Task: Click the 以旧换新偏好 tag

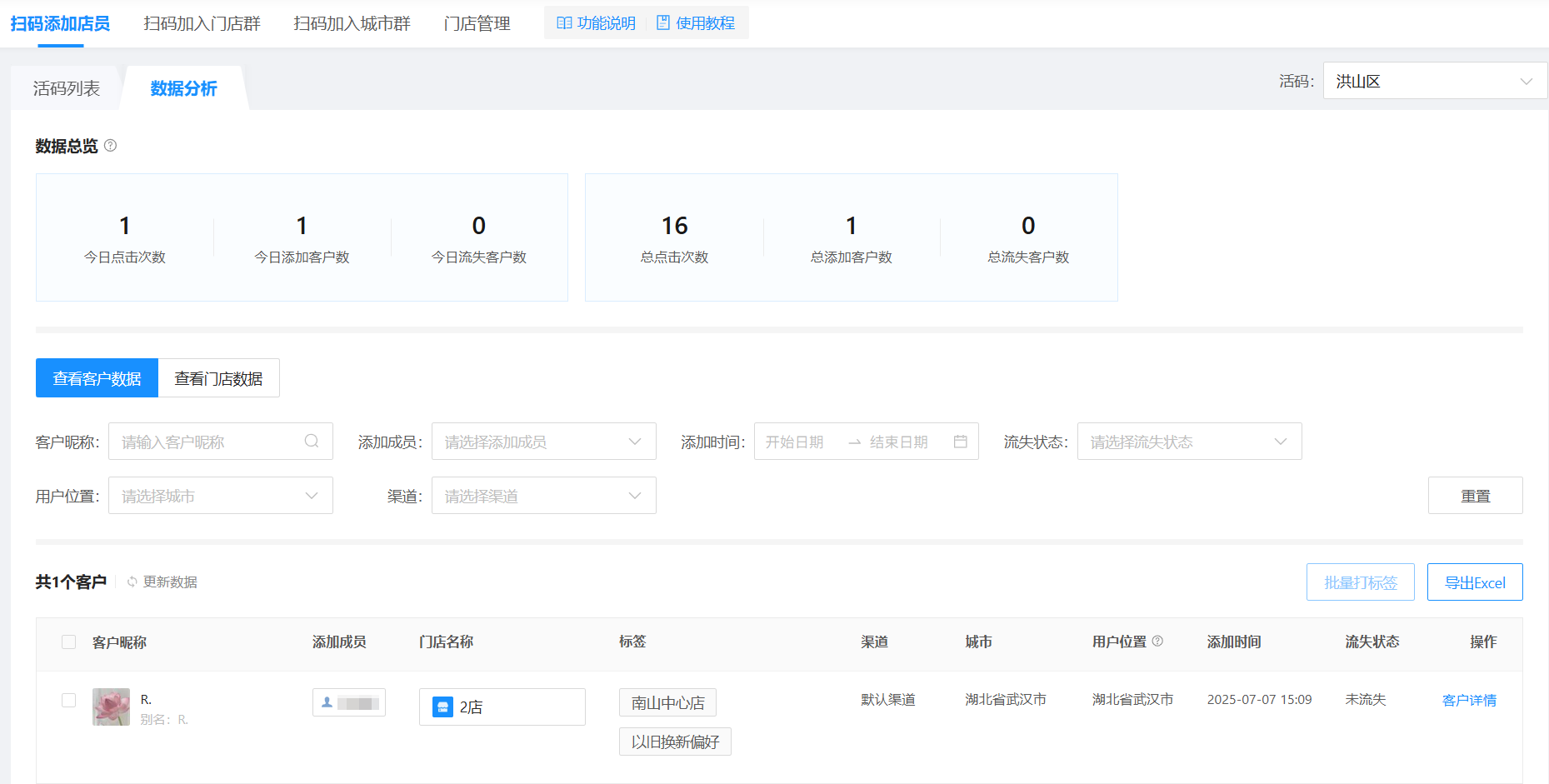Action: pos(675,742)
